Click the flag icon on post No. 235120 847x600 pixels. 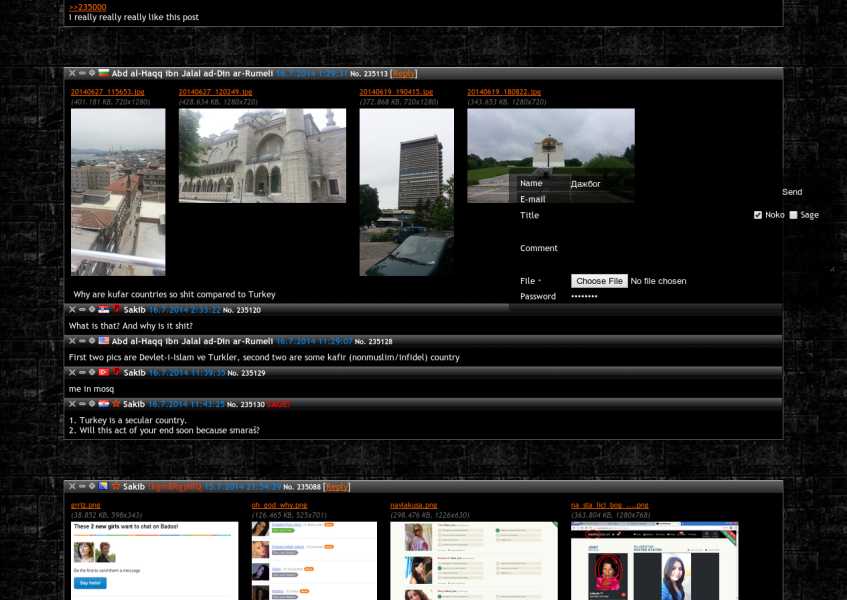104,309
